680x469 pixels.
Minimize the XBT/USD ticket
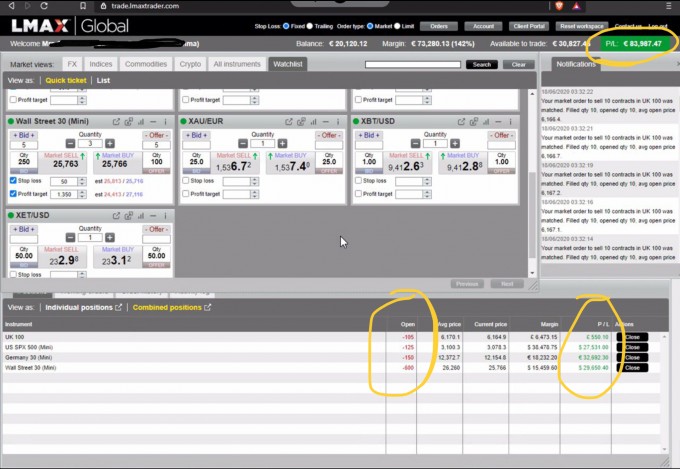(x=498, y=122)
